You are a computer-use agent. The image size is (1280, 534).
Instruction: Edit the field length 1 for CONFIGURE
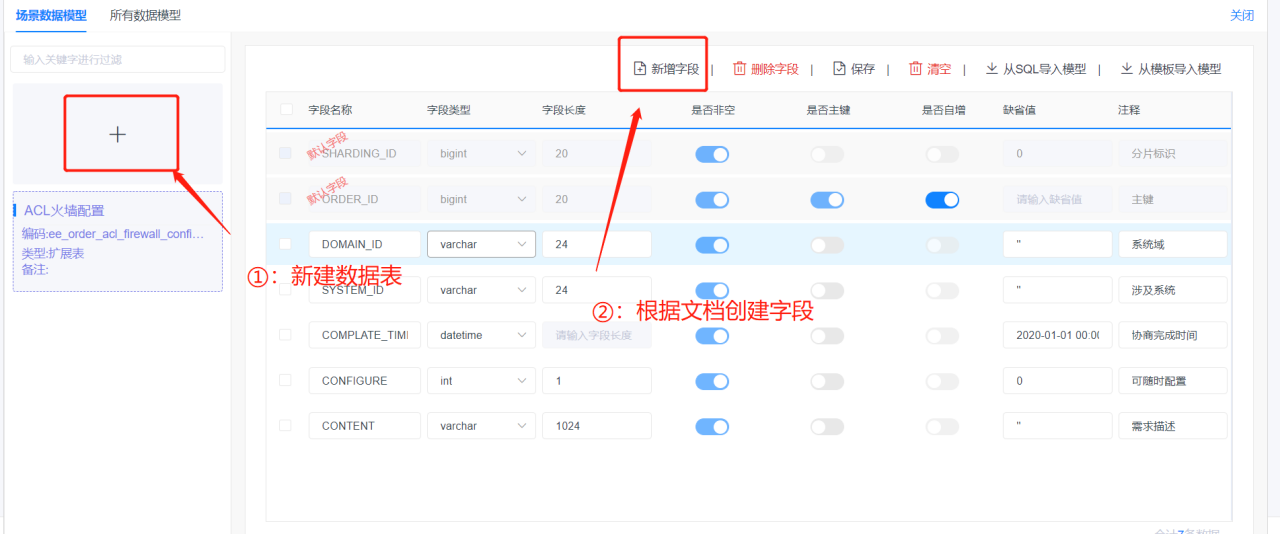coord(597,380)
